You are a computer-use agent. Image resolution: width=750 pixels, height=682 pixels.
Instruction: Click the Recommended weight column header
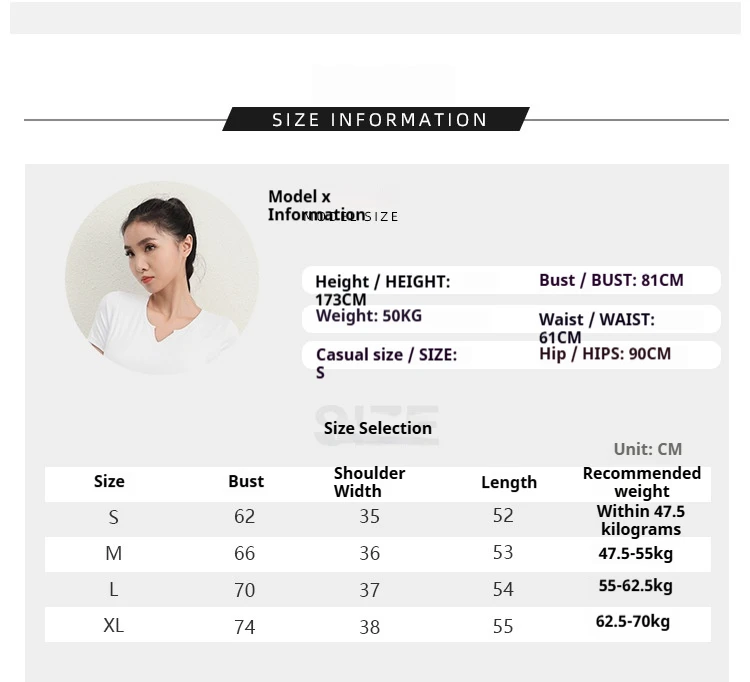[x=642, y=482]
